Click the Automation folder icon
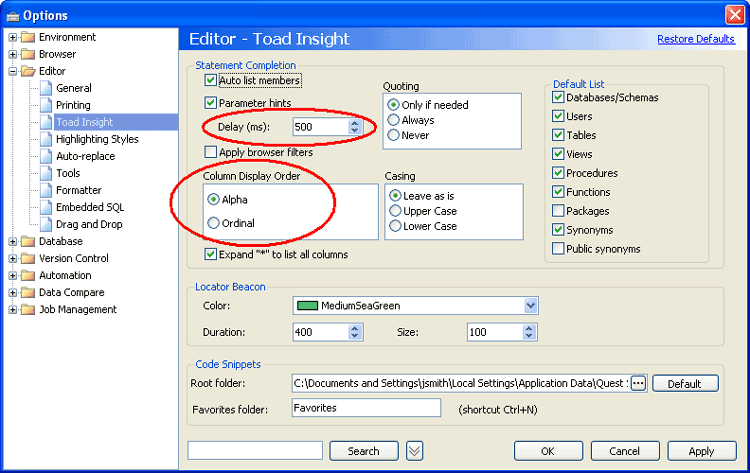Screen dimensions: 750x473 coord(28,275)
